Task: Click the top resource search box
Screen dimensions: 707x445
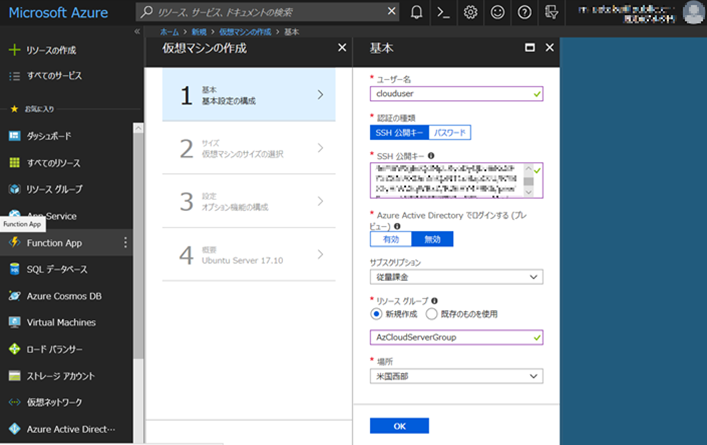Action: coord(267,12)
